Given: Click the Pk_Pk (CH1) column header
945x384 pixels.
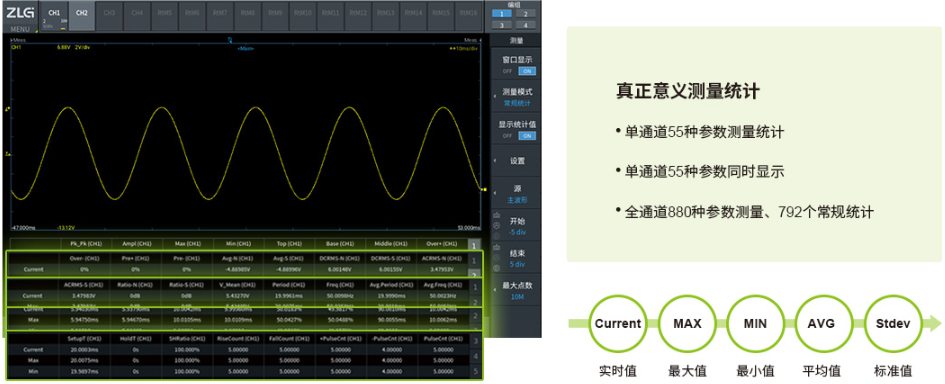Looking at the screenshot, I should [x=85, y=244].
